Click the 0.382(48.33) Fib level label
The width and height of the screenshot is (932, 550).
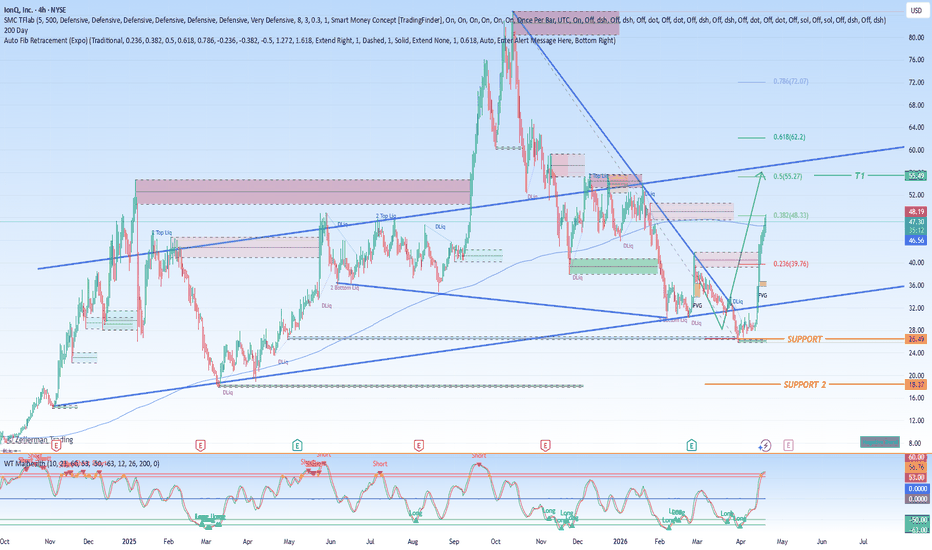click(x=791, y=215)
